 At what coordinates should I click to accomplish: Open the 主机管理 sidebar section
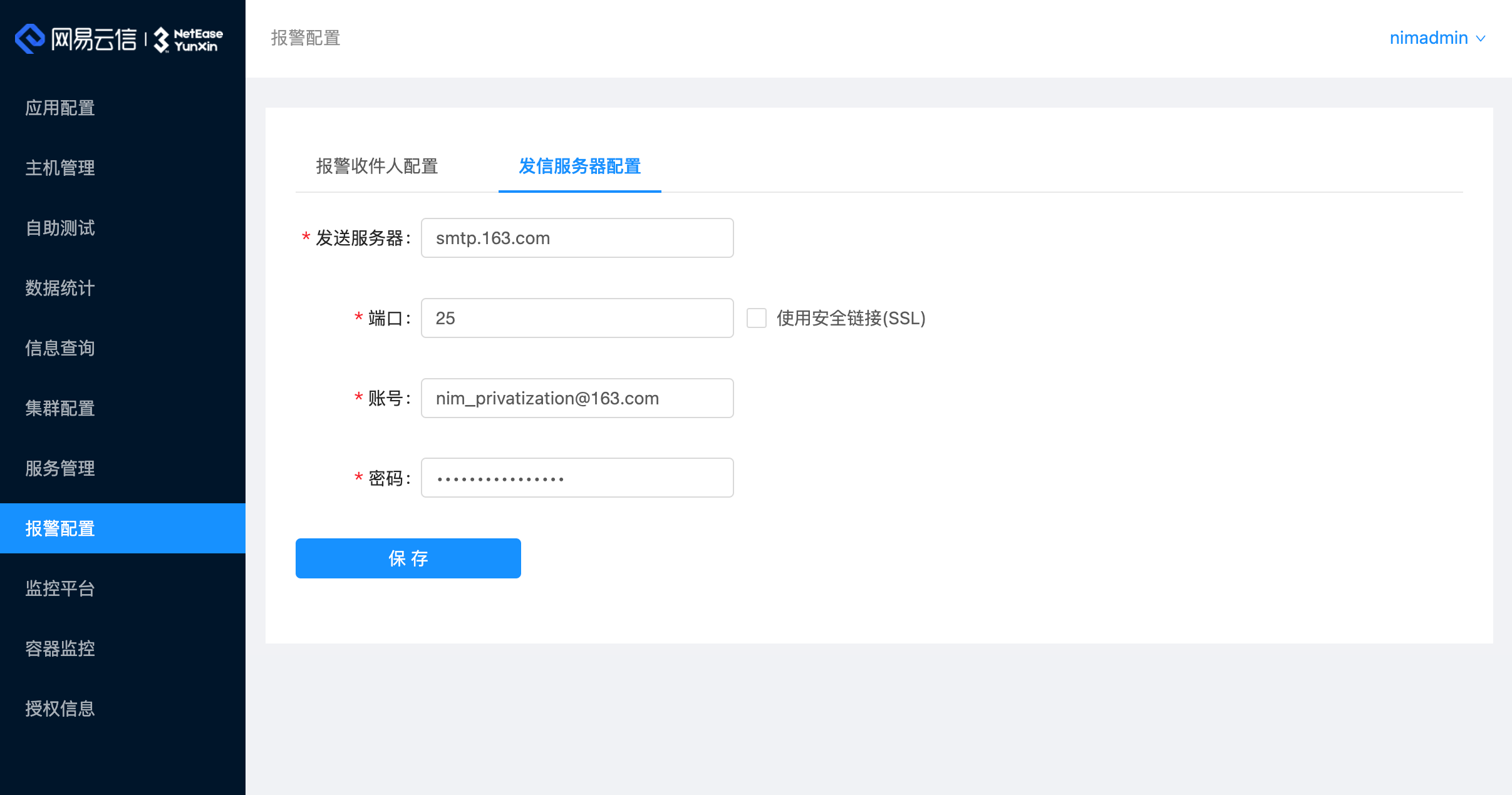tap(60, 168)
